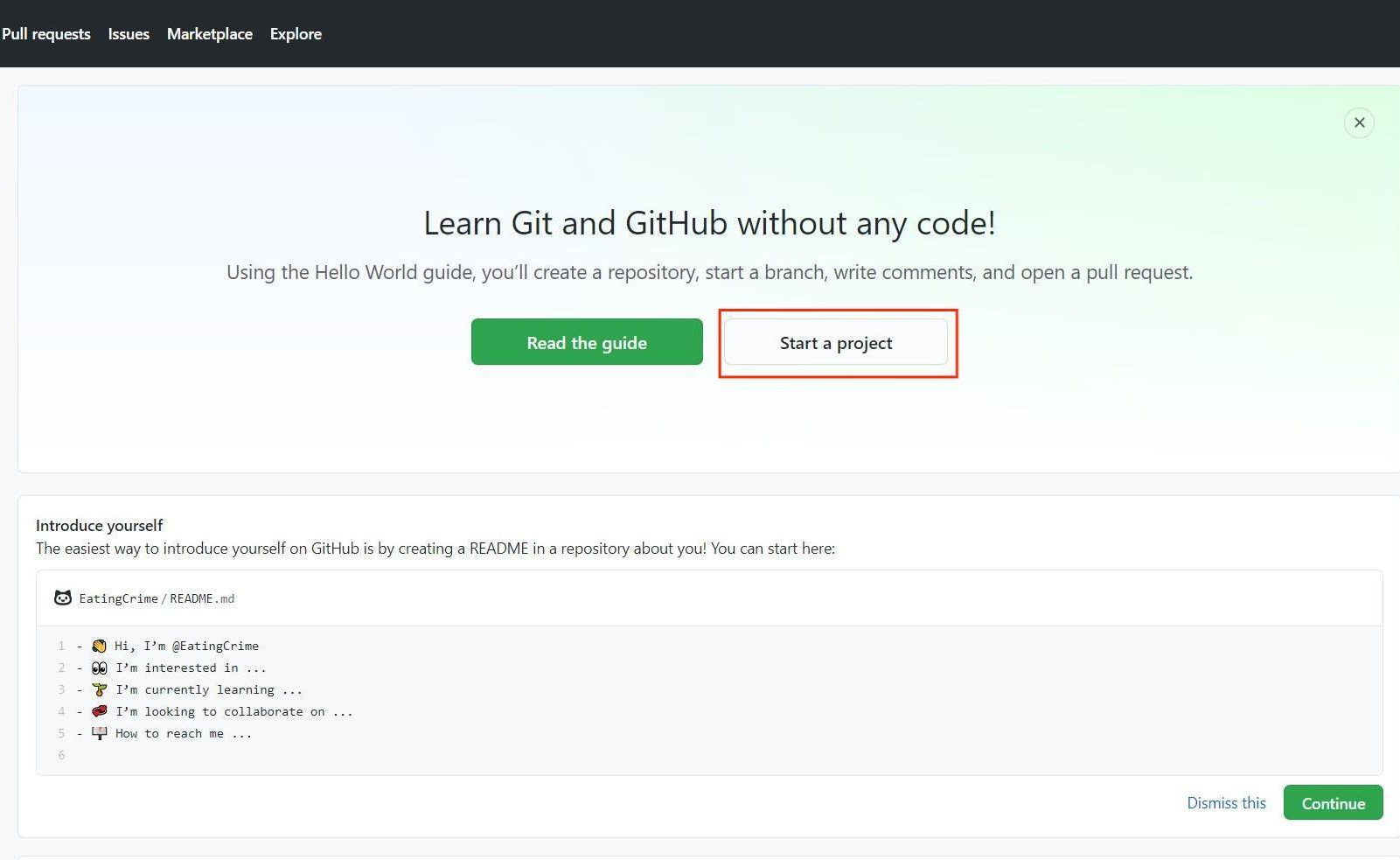Image resolution: width=1400 pixels, height=860 pixels.
Task: Click the waving hand emoji on line 1
Action: coord(99,646)
